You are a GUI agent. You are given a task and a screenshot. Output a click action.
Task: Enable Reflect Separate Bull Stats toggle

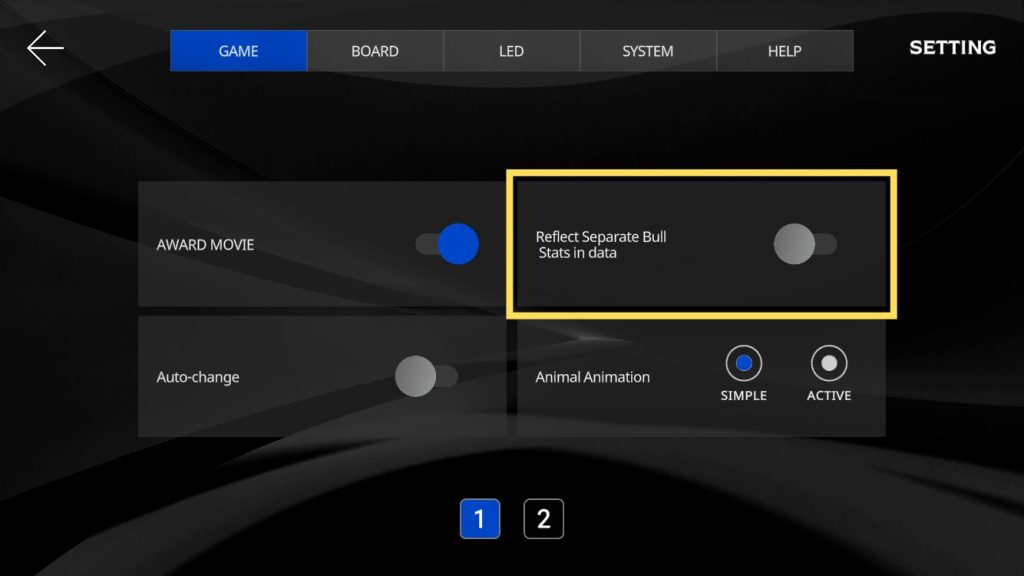805,244
